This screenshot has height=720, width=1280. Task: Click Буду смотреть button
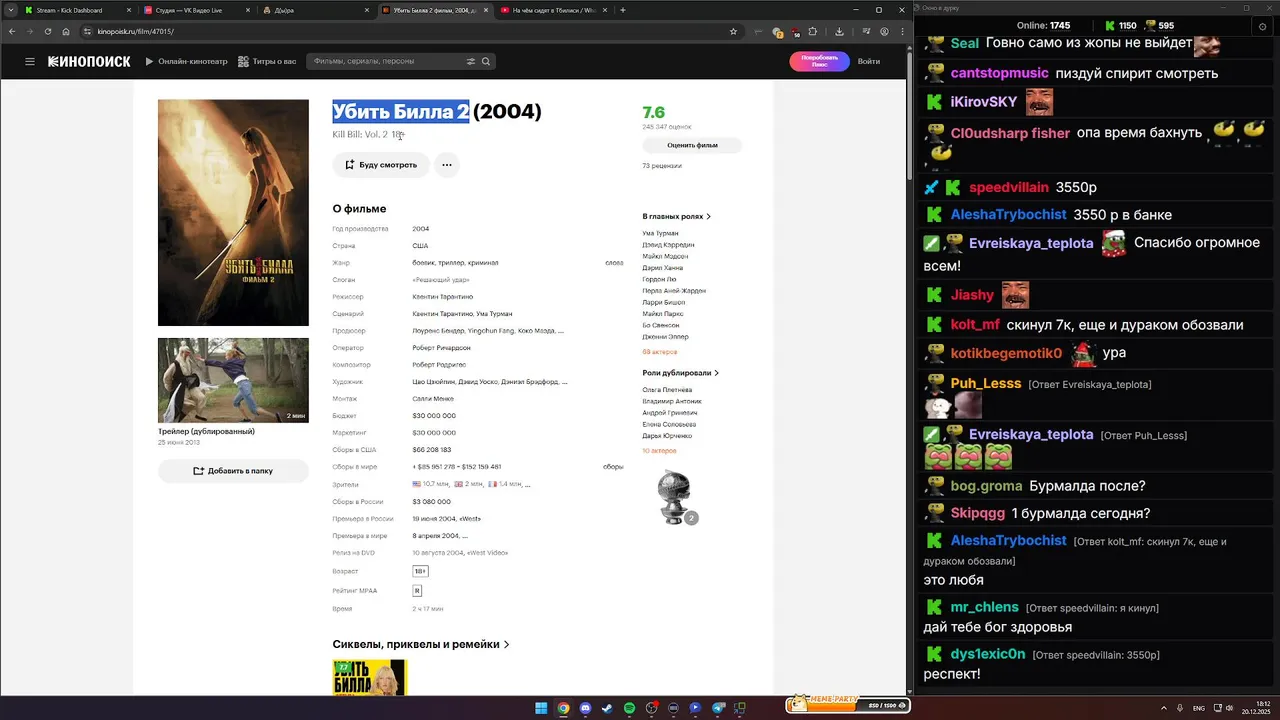click(x=381, y=164)
